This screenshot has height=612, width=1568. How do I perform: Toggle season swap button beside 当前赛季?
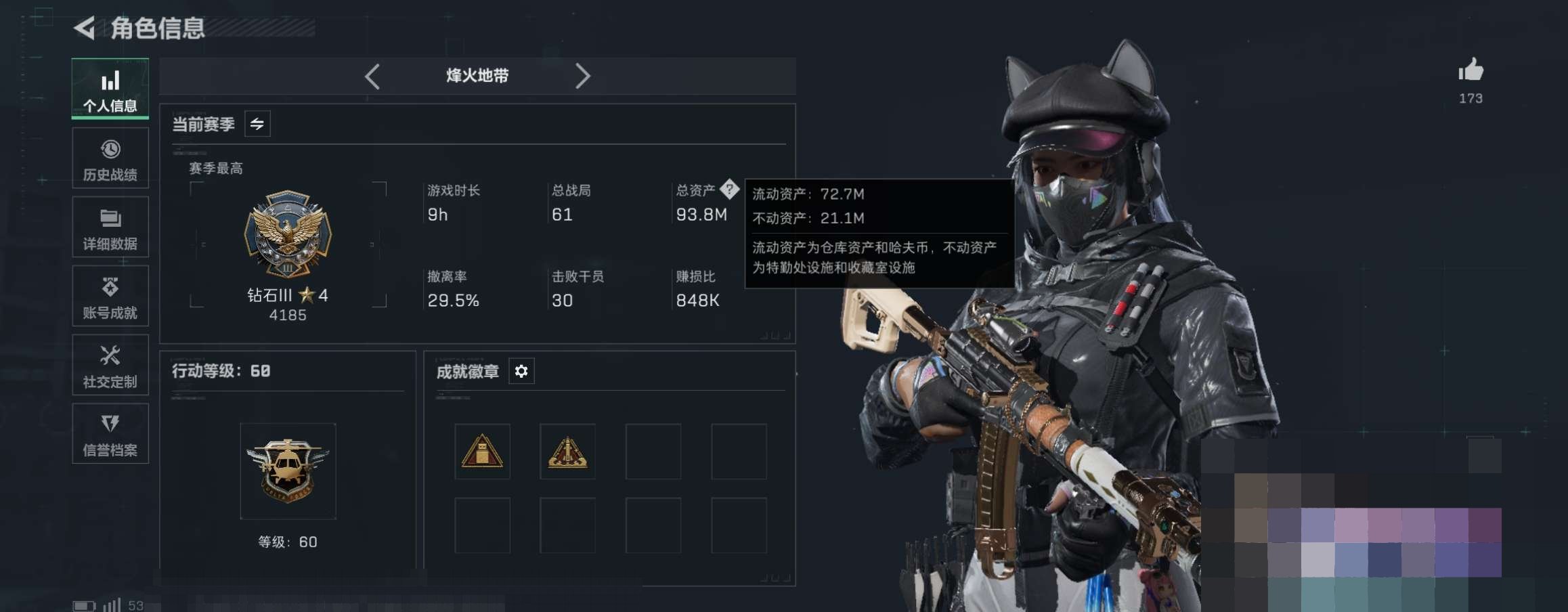[257, 124]
